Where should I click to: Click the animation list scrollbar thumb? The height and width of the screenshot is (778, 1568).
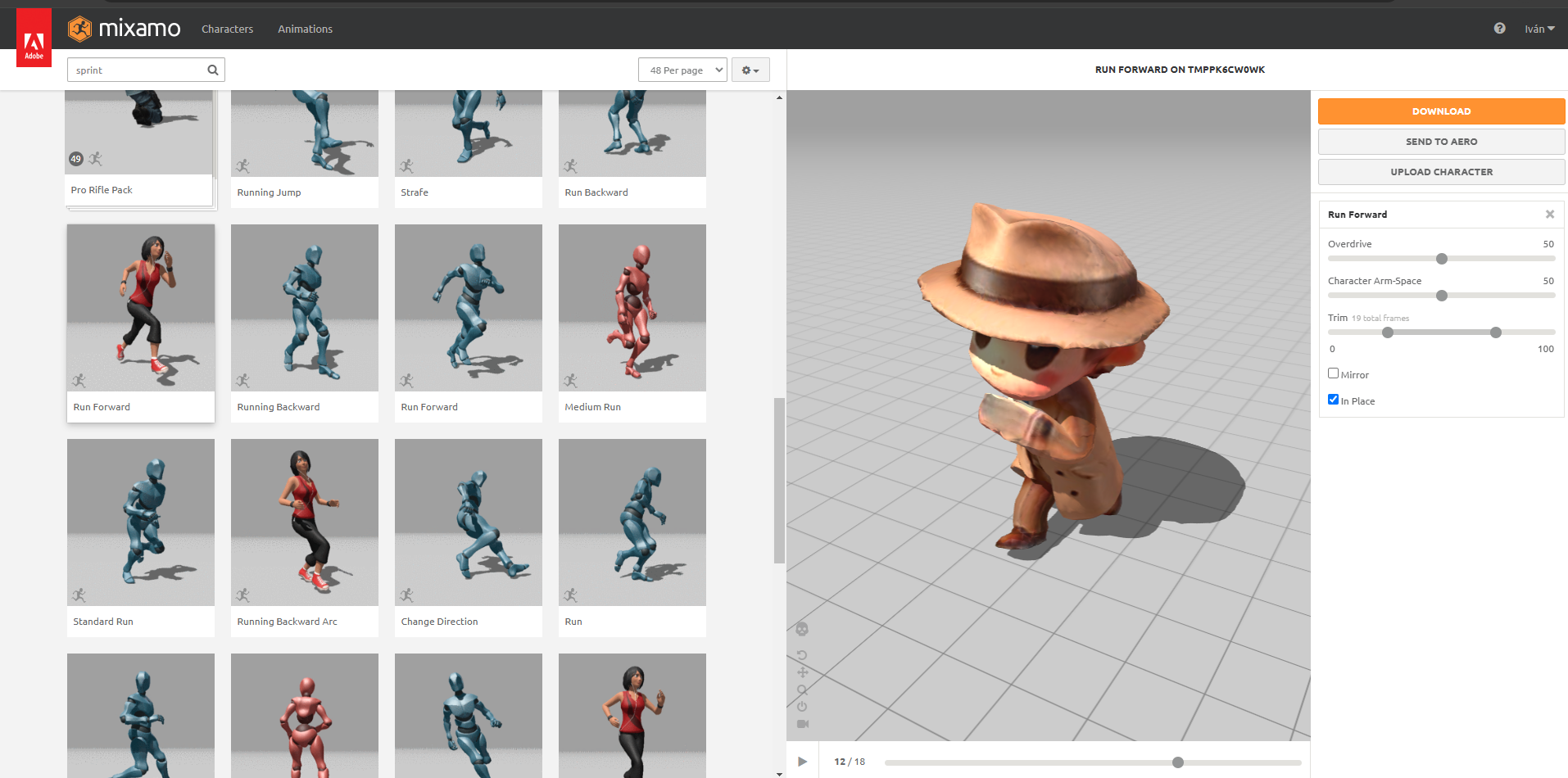pyautogui.click(x=779, y=481)
